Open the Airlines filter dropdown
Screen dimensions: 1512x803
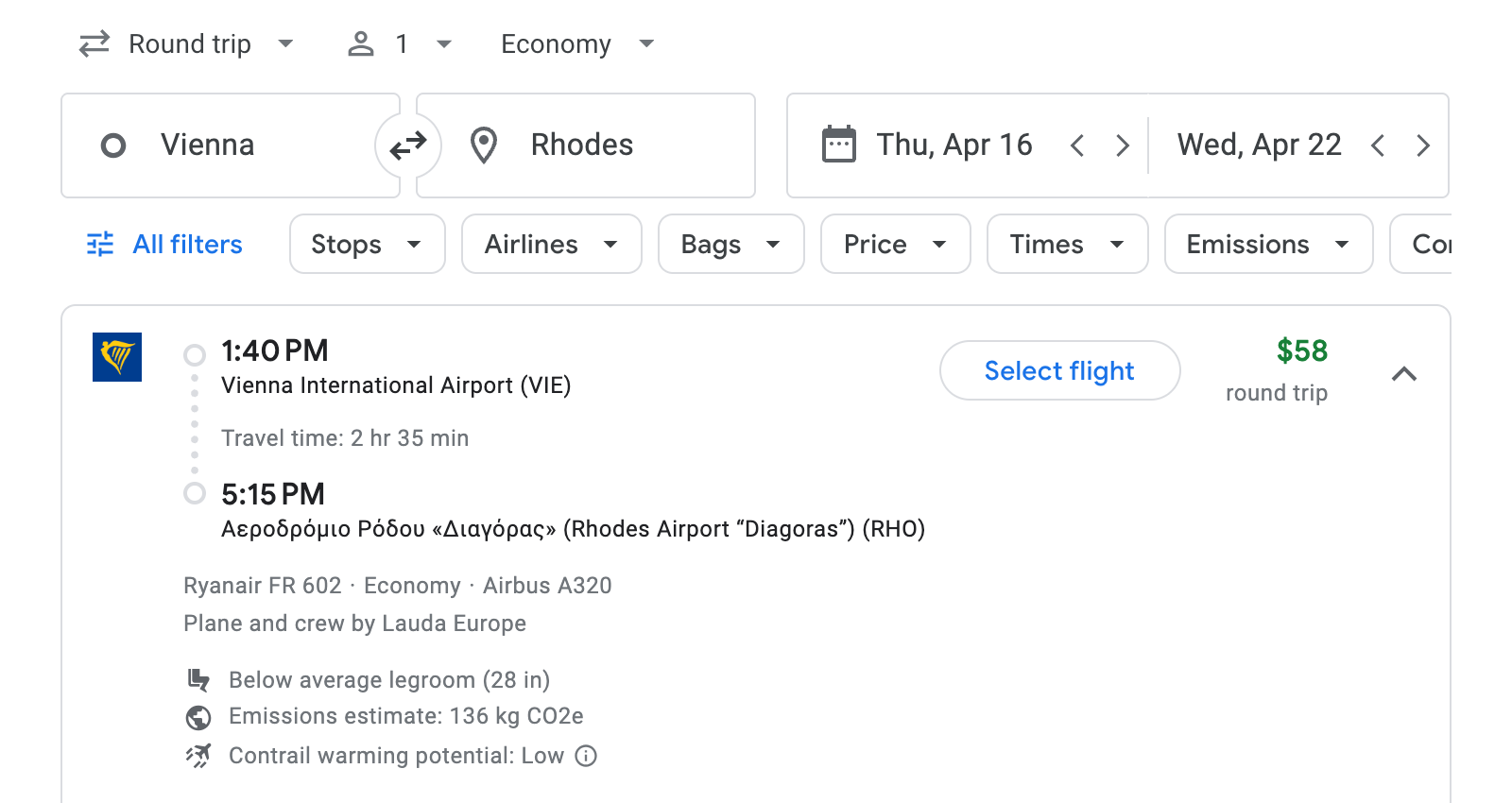pyautogui.click(x=551, y=244)
